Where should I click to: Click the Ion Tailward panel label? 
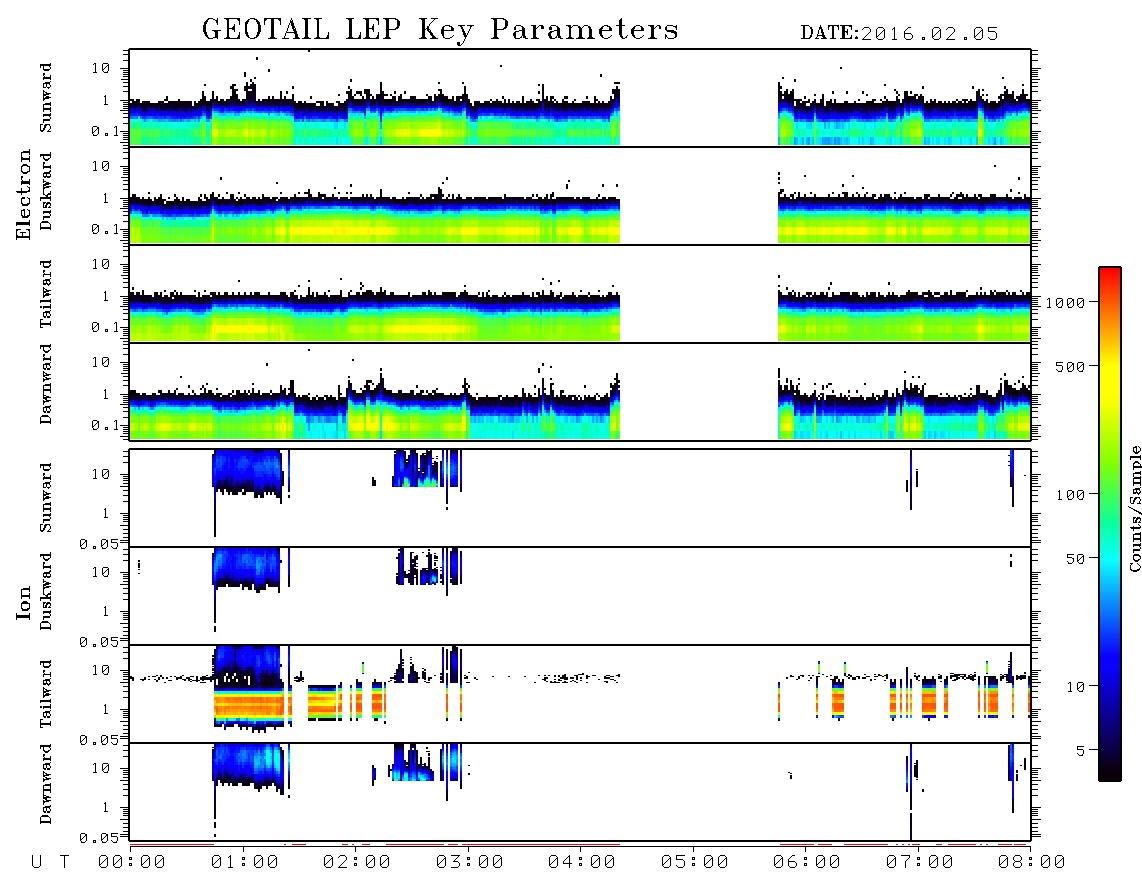pyautogui.click(x=46, y=694)
